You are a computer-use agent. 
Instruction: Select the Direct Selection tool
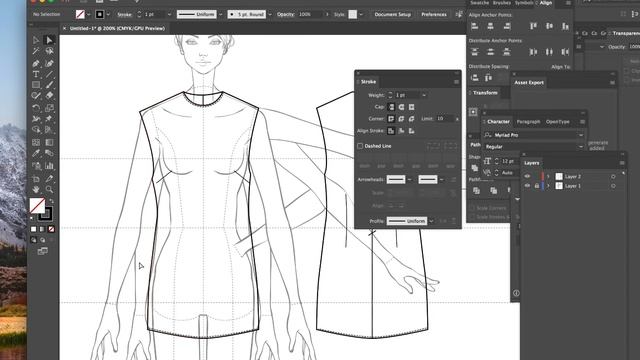(x=49, y=40)
